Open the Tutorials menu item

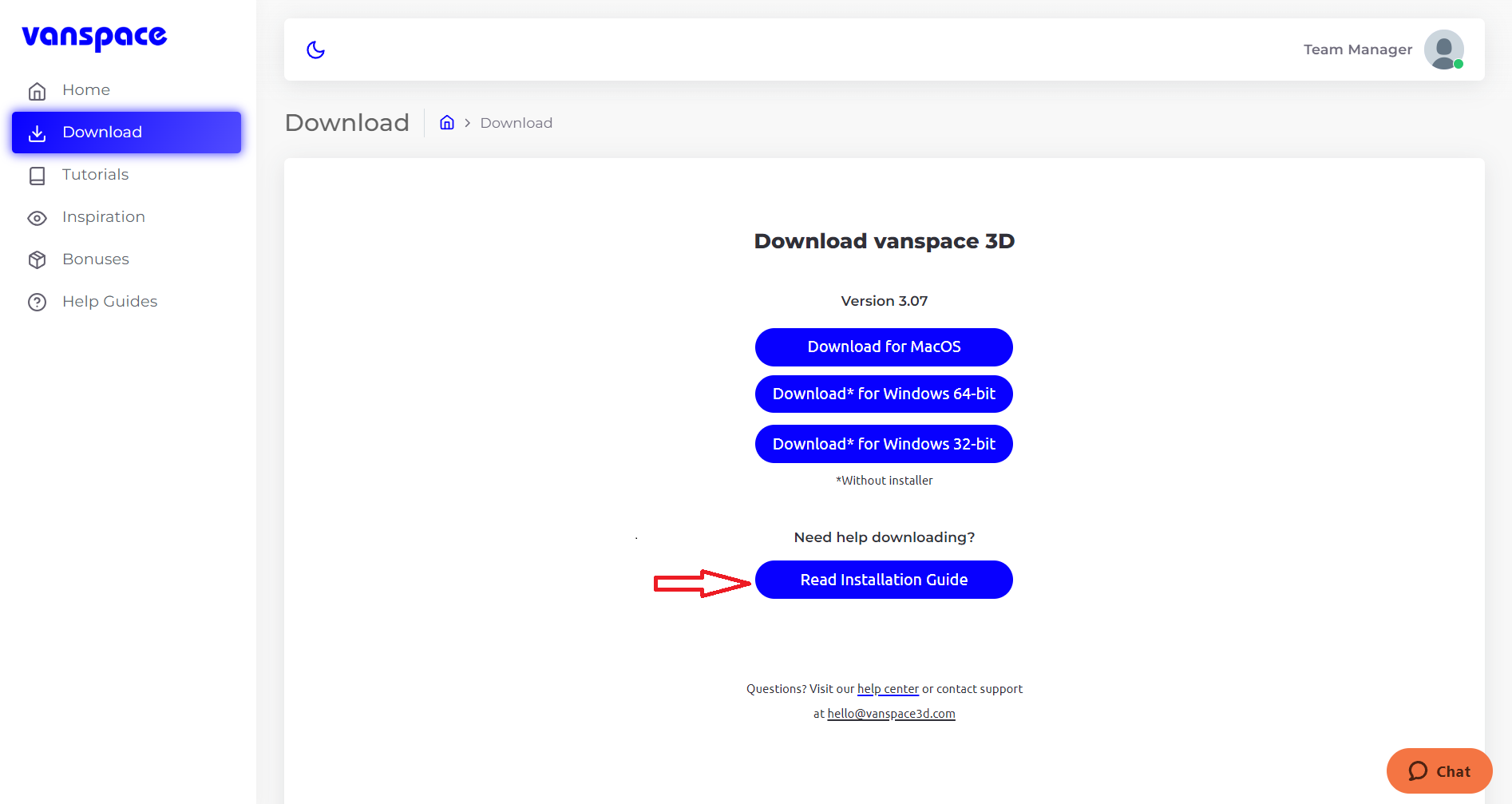coord(96,175)
